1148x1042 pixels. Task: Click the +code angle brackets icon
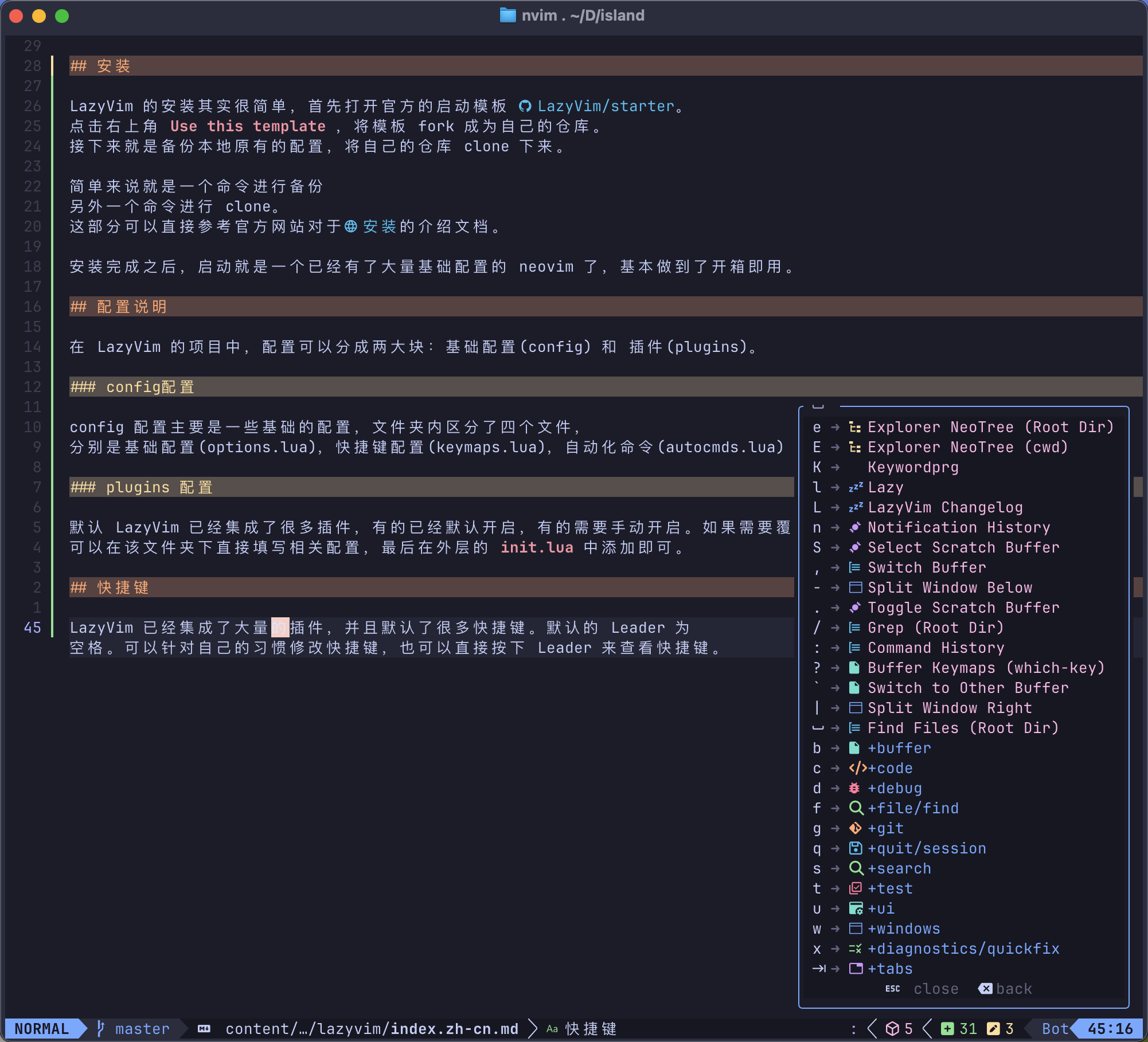[x=858, y=768]
